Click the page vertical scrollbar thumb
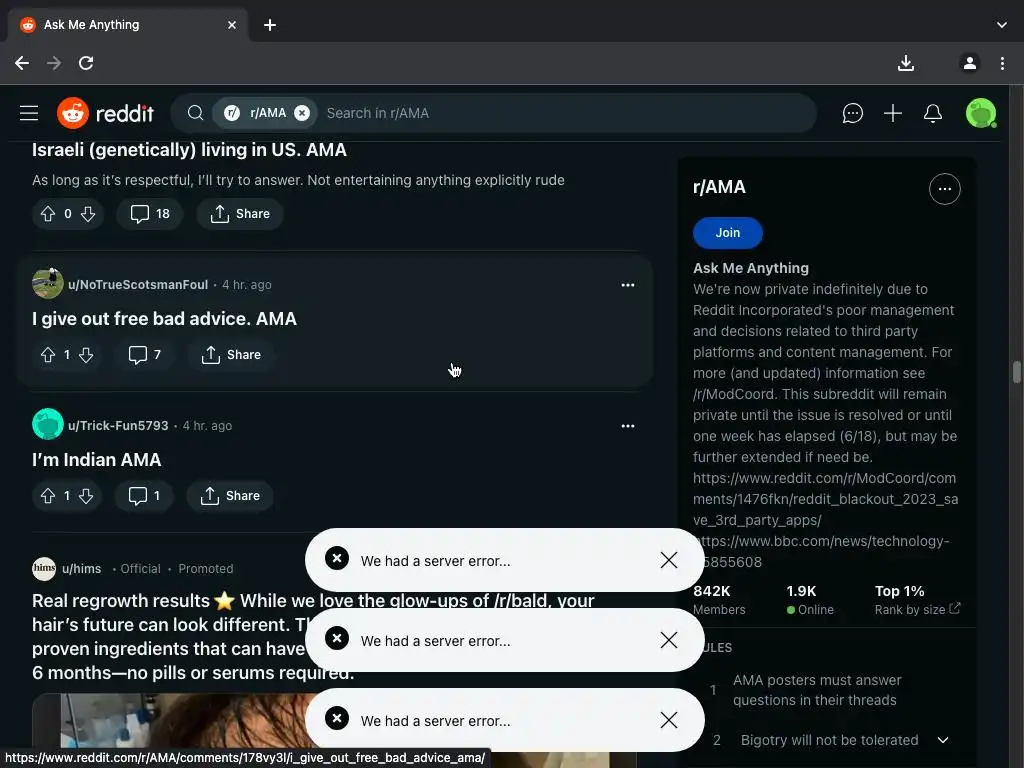The image size is (1024, 768). tap(1017, 372)
